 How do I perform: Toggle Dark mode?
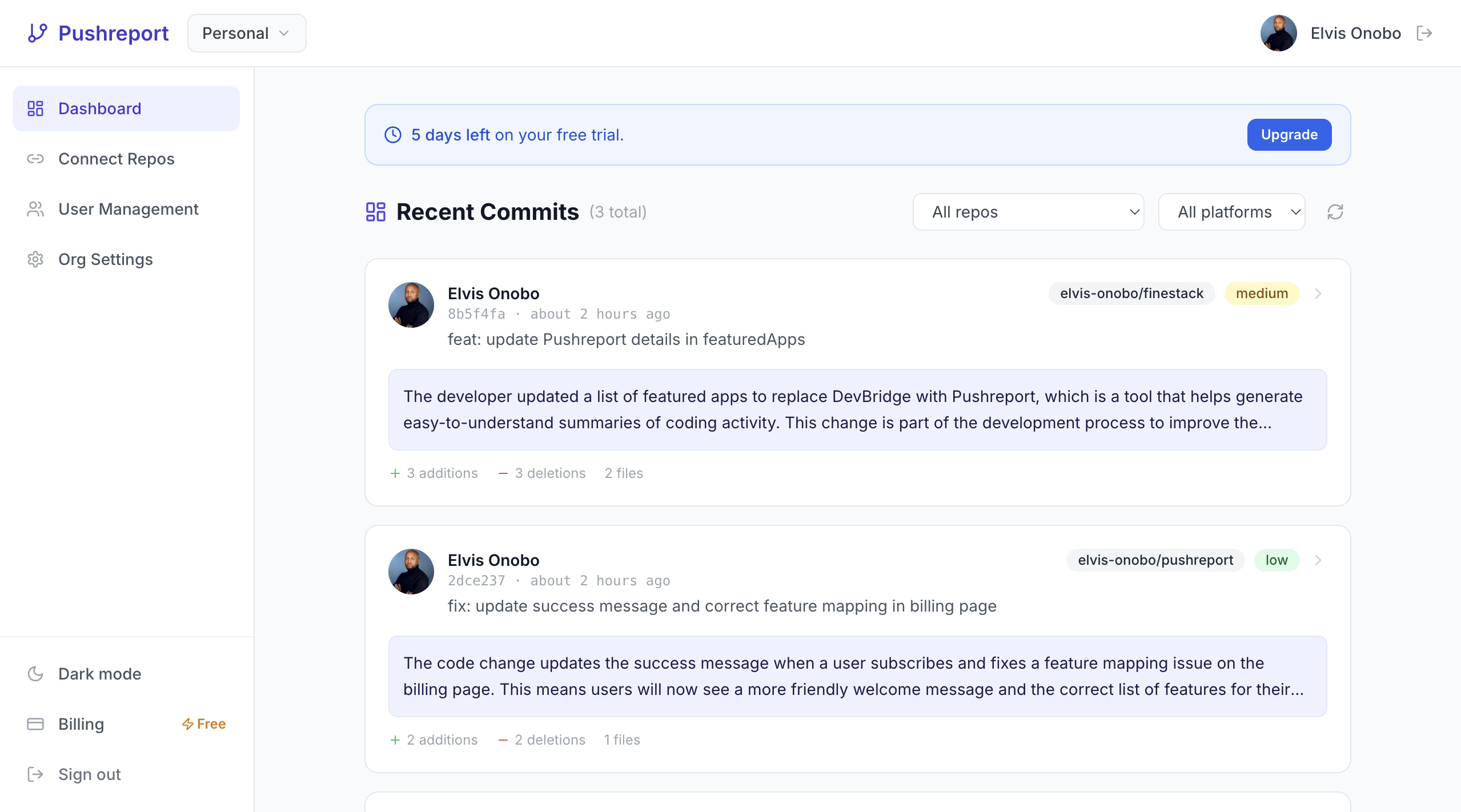[x=126, y=674]
